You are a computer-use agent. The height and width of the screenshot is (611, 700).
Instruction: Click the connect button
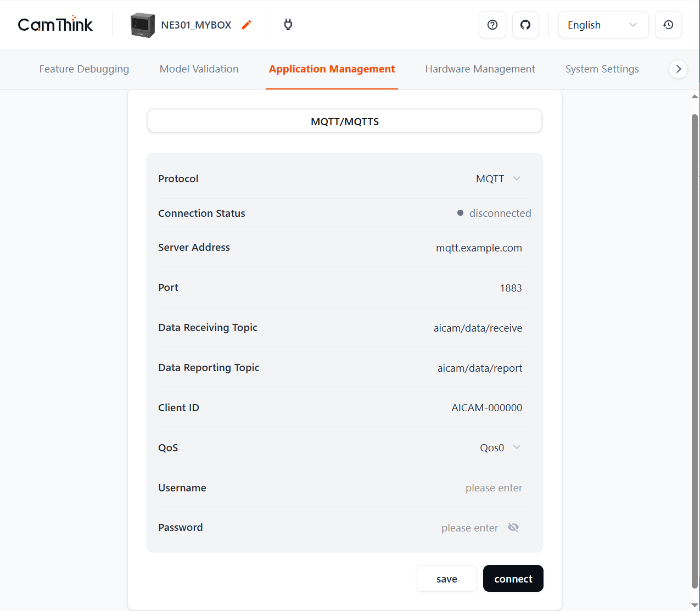513,579
